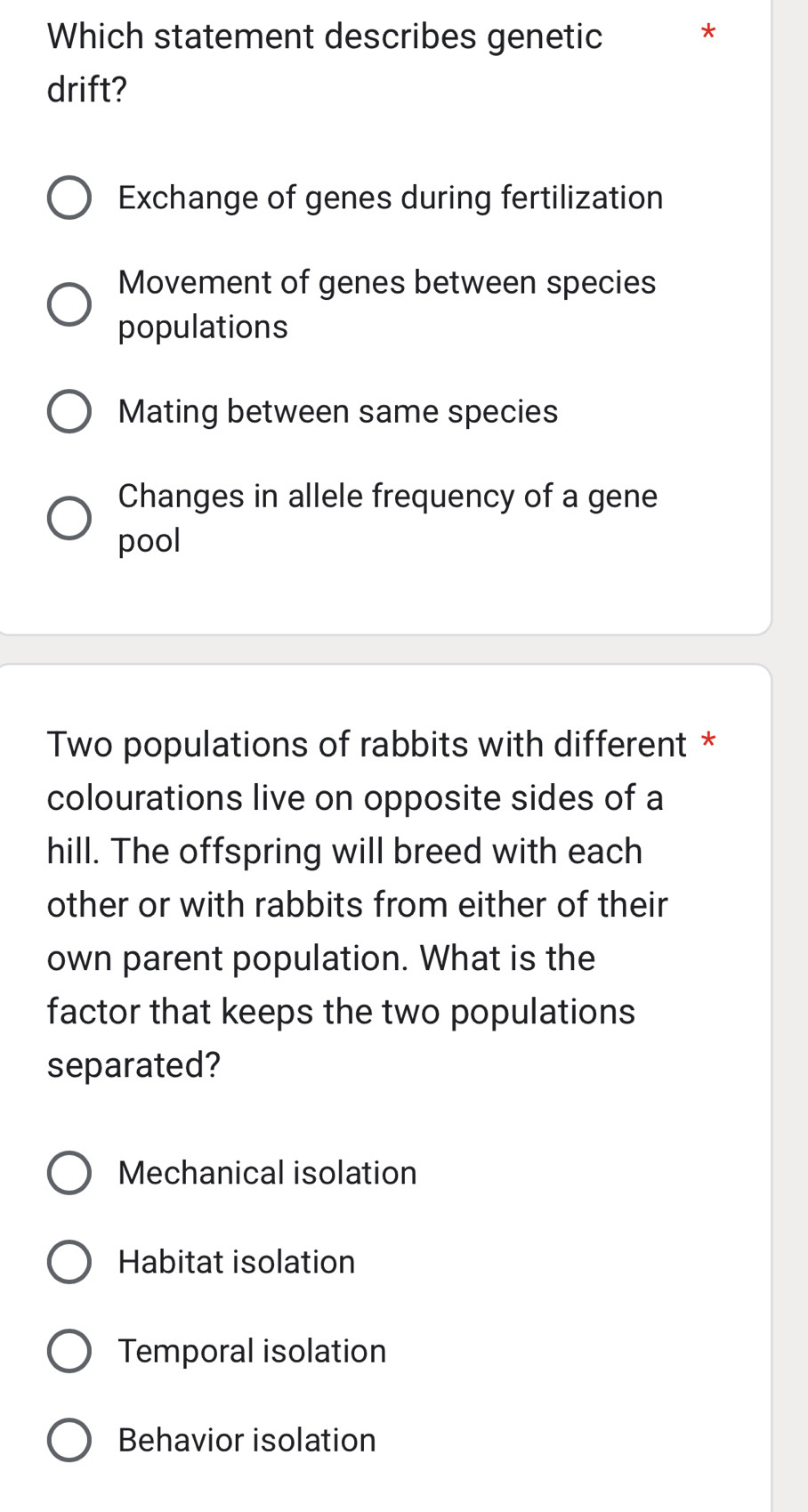
Task: Click the "Exchange of genes during fertilization" label text
Action: [x=390, y=198]
